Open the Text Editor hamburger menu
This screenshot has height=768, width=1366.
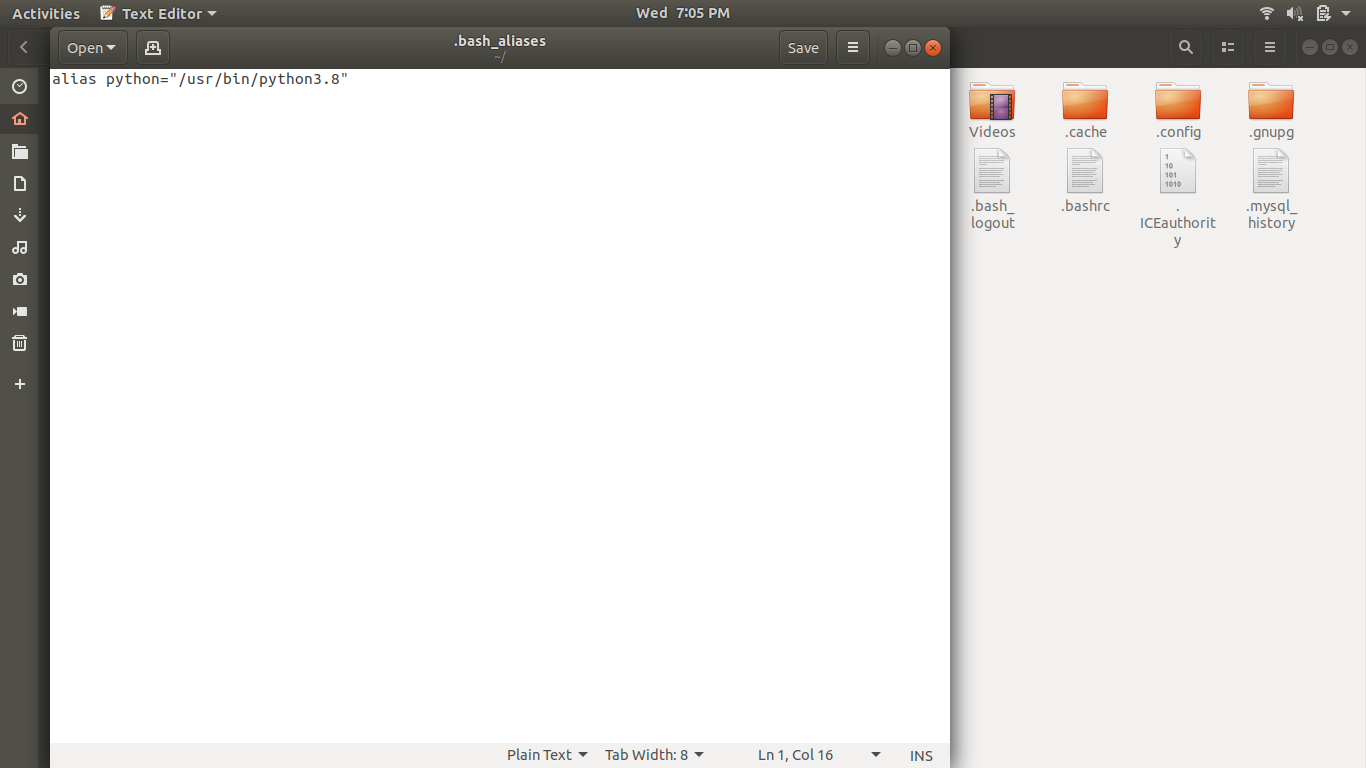(852, 48)
